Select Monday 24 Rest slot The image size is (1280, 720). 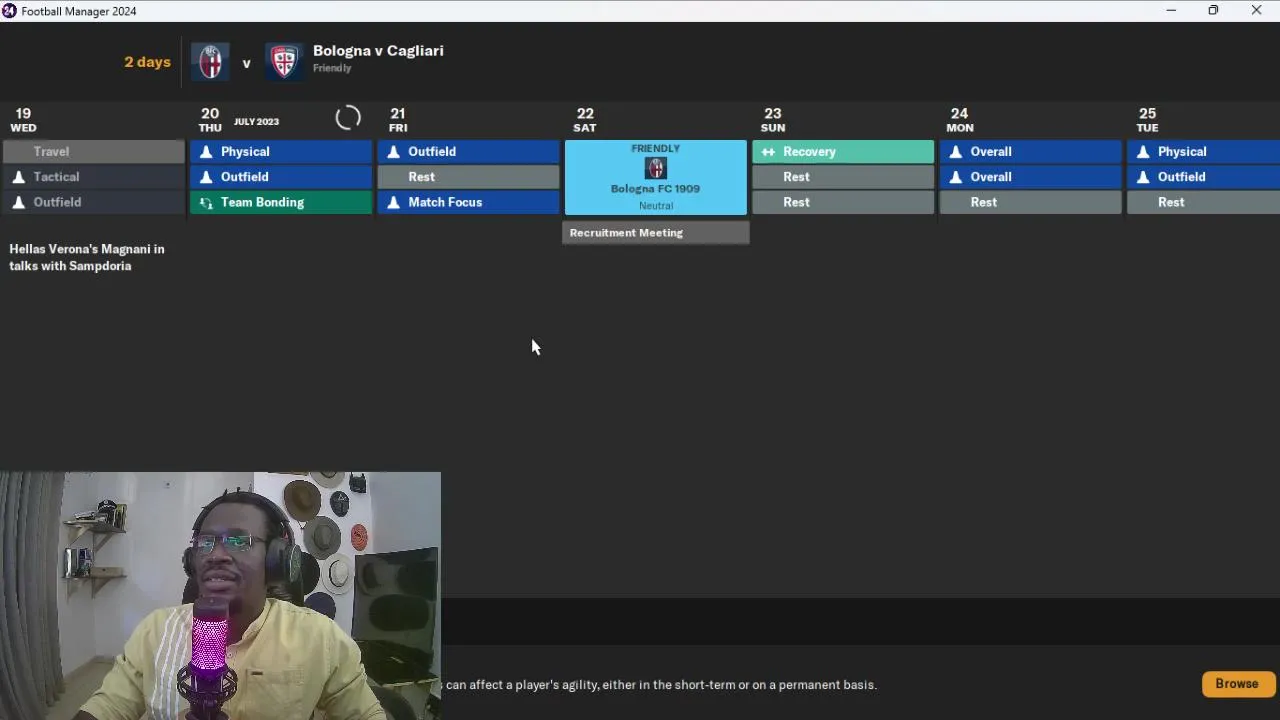(1030, 202)
